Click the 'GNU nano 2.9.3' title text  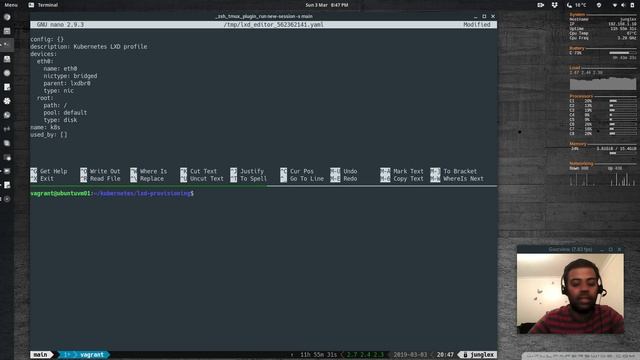point(60,24)
